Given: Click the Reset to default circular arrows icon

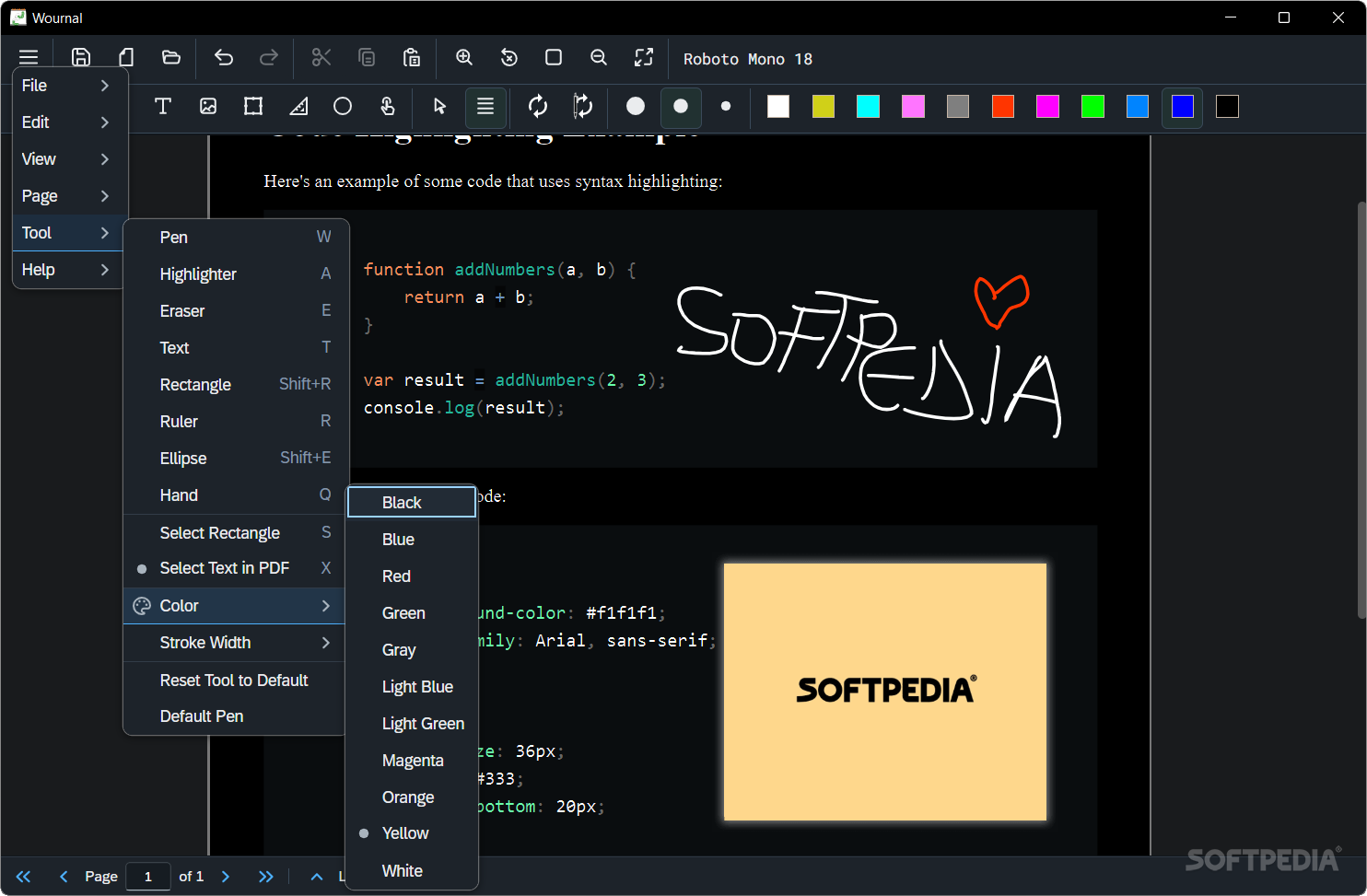Looking at the screenshot, I should [538, 107].
